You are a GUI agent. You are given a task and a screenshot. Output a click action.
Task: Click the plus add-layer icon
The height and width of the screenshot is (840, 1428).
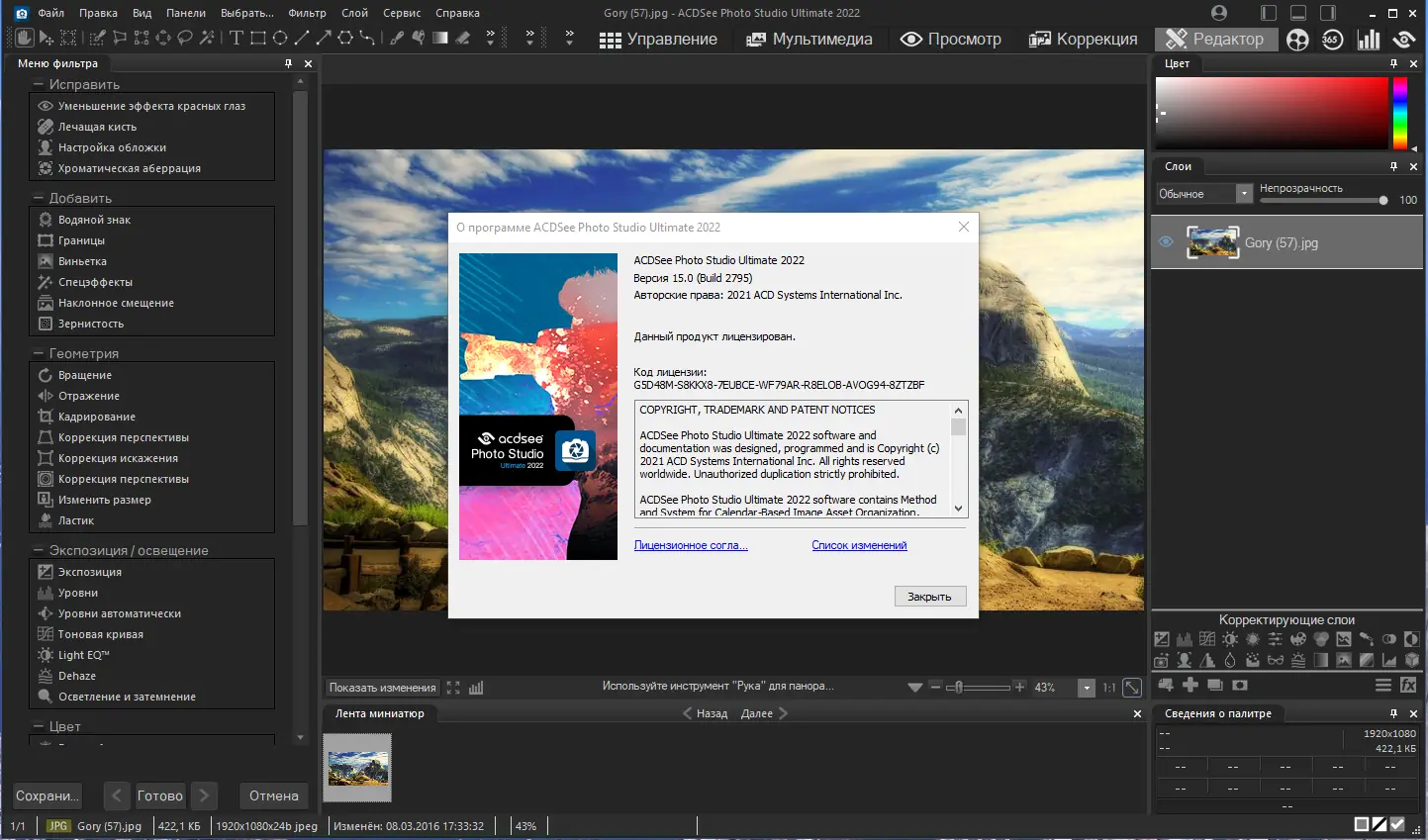[x=1190, y=685]
